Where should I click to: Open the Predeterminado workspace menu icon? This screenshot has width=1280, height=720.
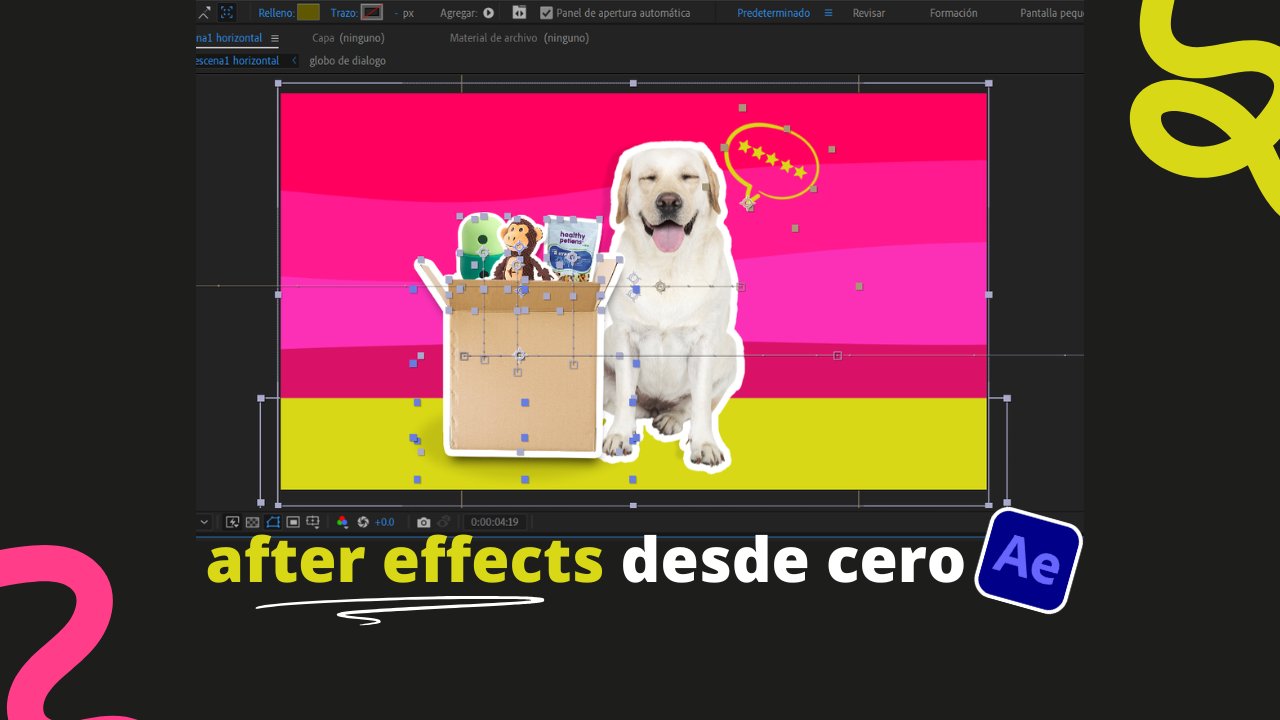pos(828,13)
